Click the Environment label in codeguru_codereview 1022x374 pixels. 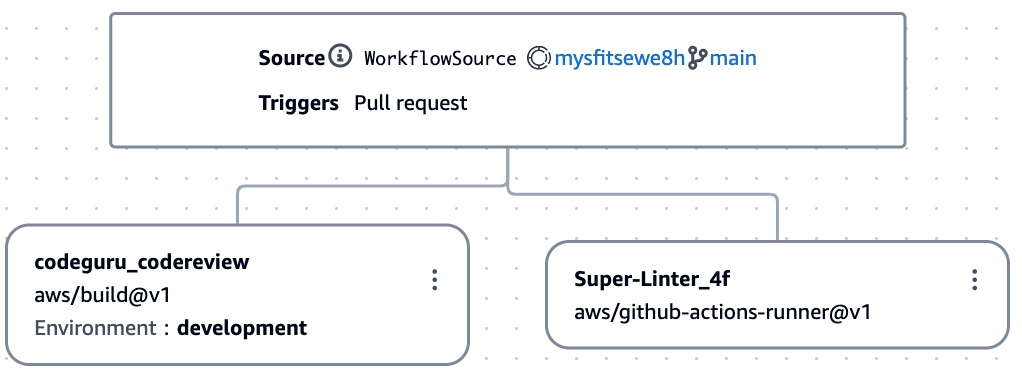coord(96,327)
